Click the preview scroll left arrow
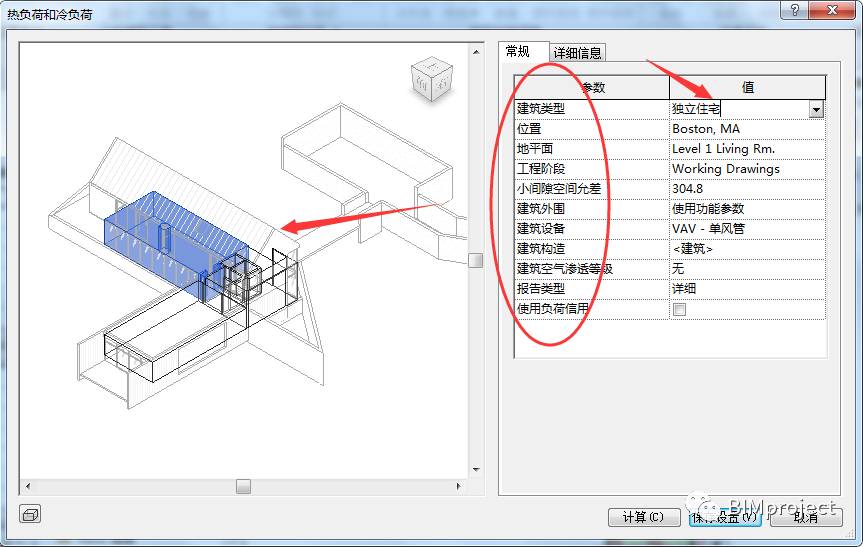 click(x=28, y=486)
